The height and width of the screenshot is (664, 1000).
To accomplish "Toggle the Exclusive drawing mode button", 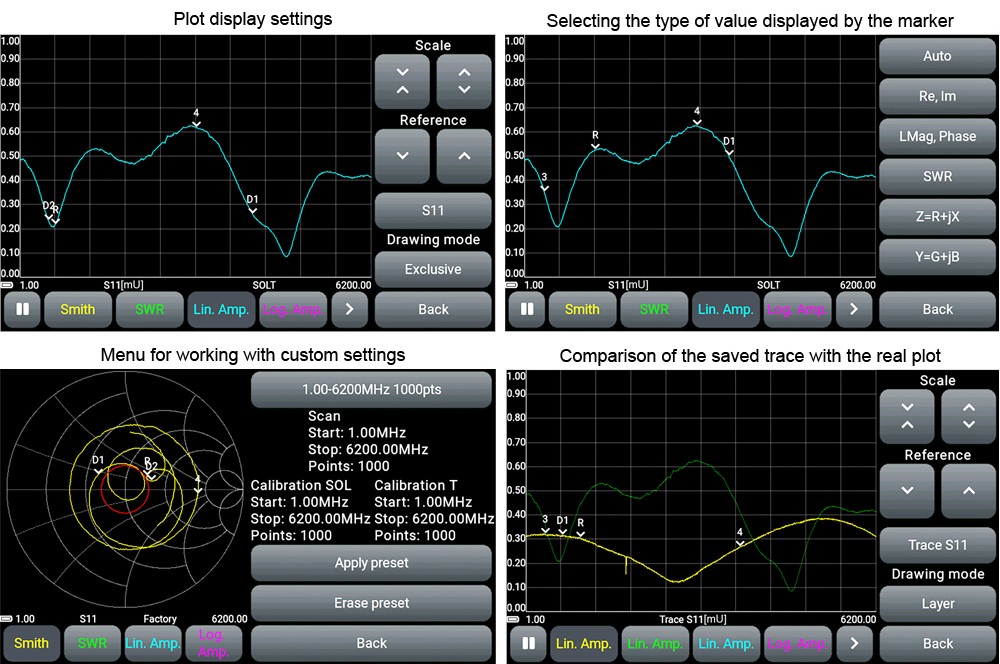I will point(433,270).
